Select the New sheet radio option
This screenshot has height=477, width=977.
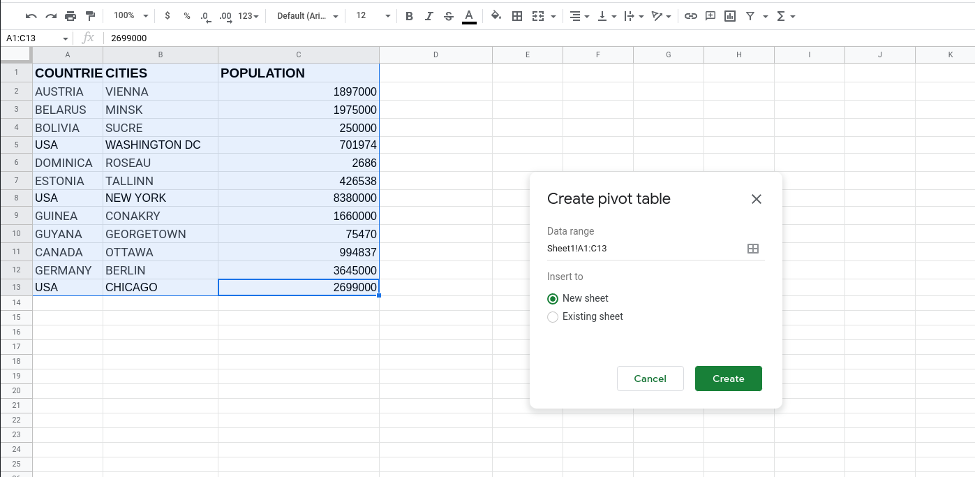552,299
